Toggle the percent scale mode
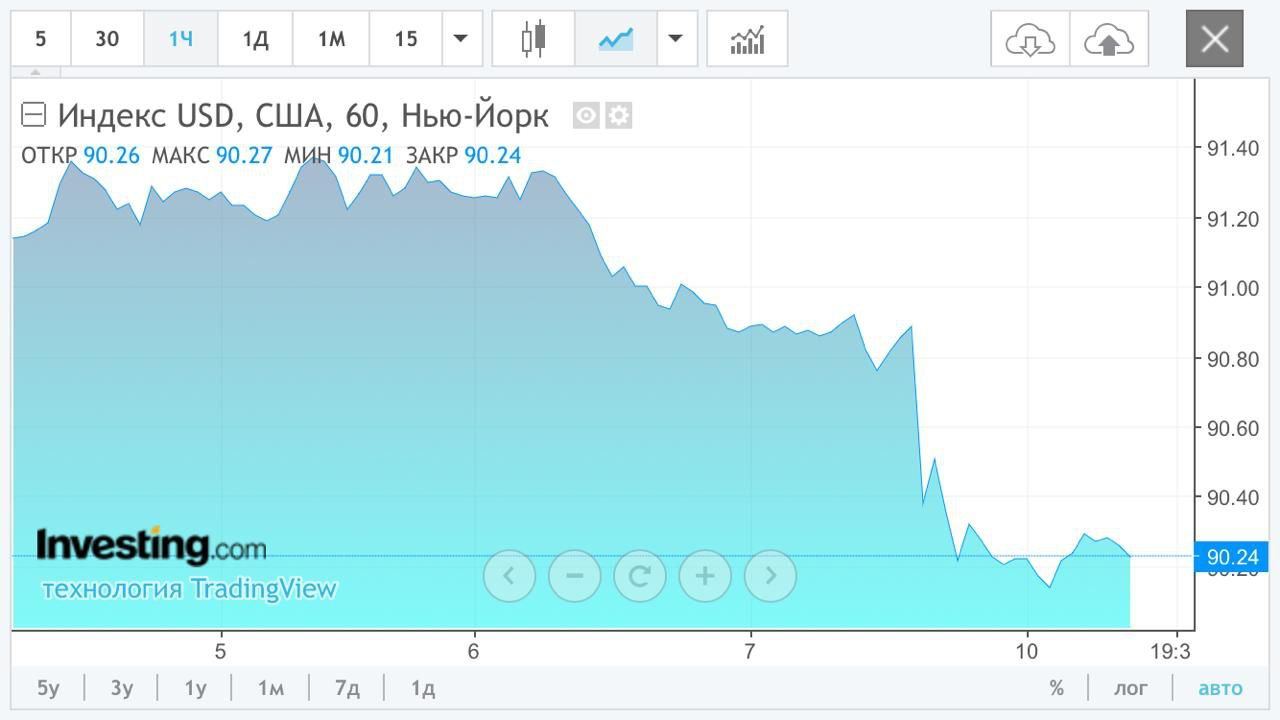This screenshot has height=720, width=1280. (x=1057, y=688)
